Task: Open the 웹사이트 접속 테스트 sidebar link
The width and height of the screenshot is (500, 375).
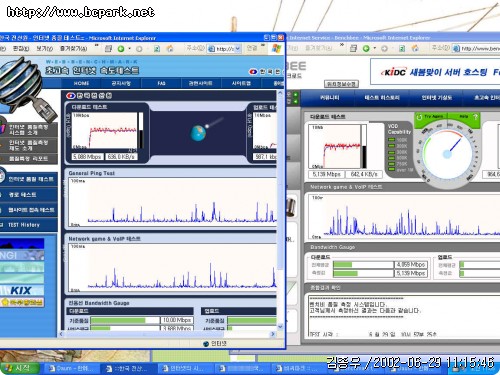Action: click(x=31, y=210)
